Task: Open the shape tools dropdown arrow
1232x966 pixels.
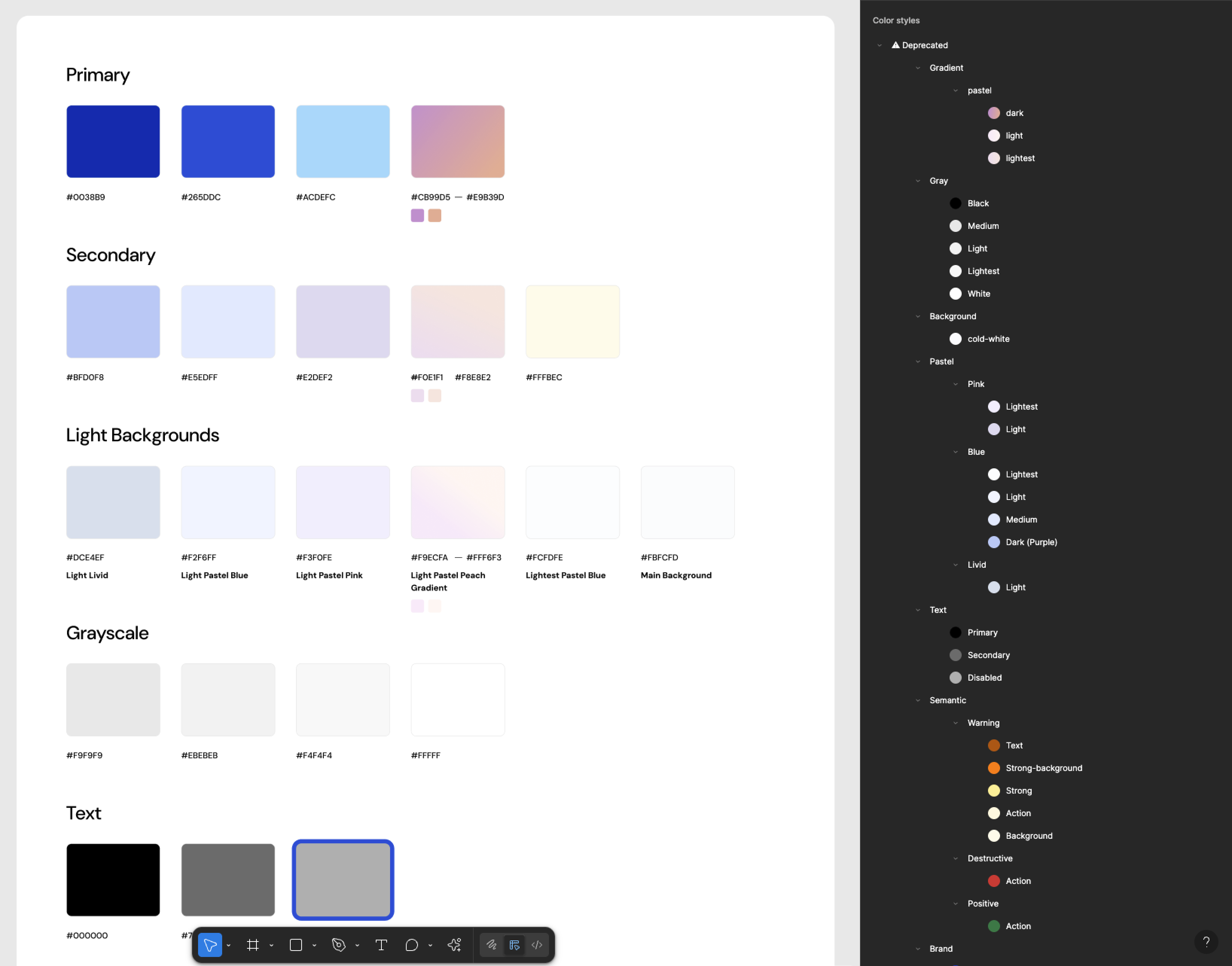Action: [314, 945]
